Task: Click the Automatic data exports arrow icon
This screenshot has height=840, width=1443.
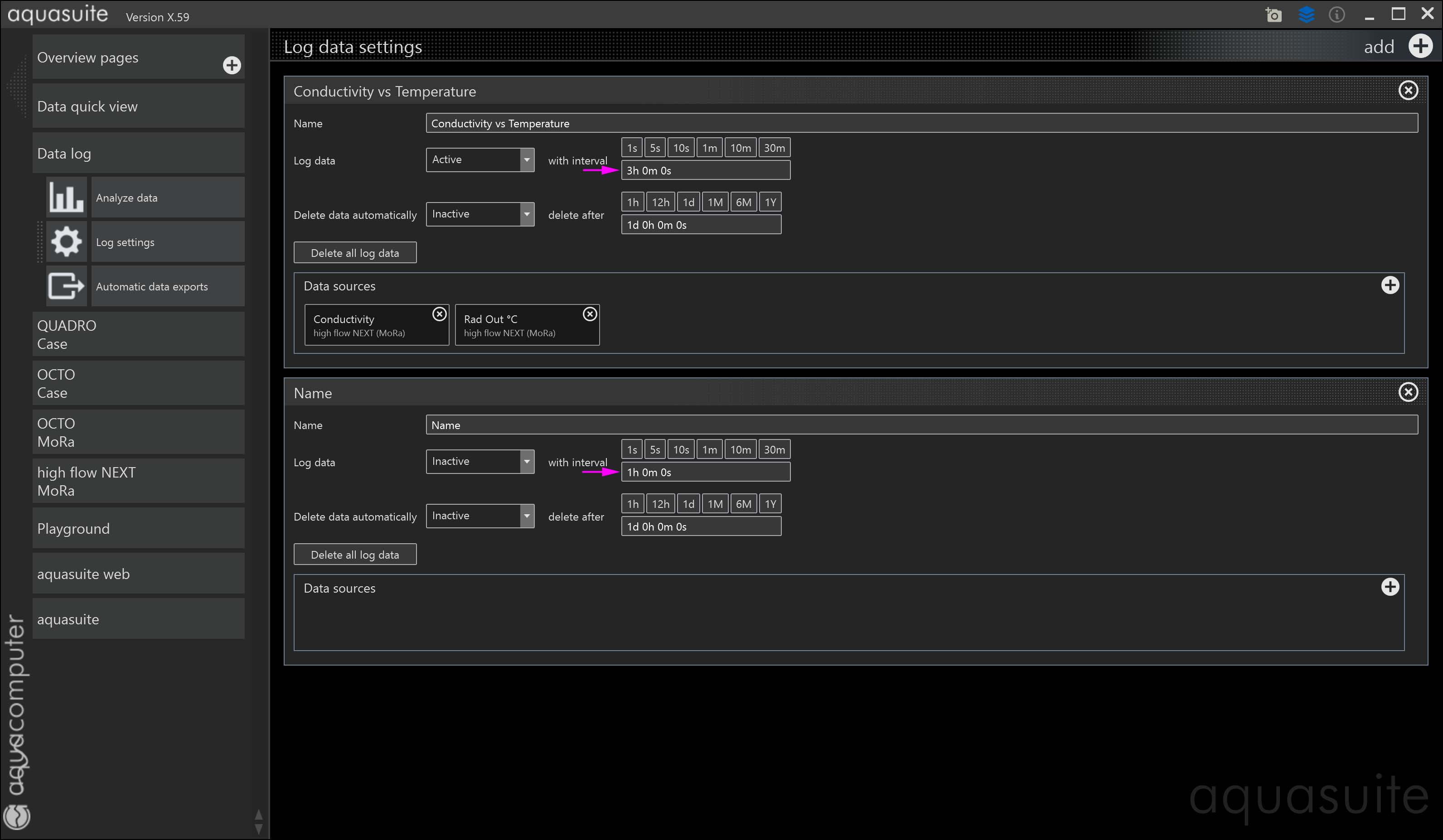Action: pos(67,286)
